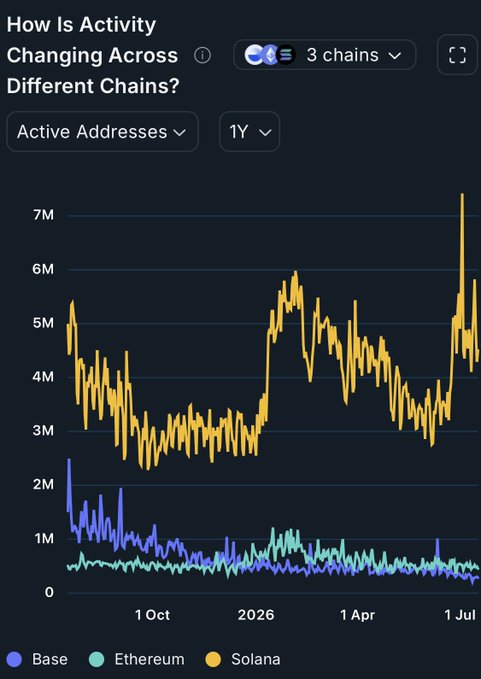Click the 1 Apr x-axis label
Viewport: 481px width, 679px height.
click(x=358, y=615)
